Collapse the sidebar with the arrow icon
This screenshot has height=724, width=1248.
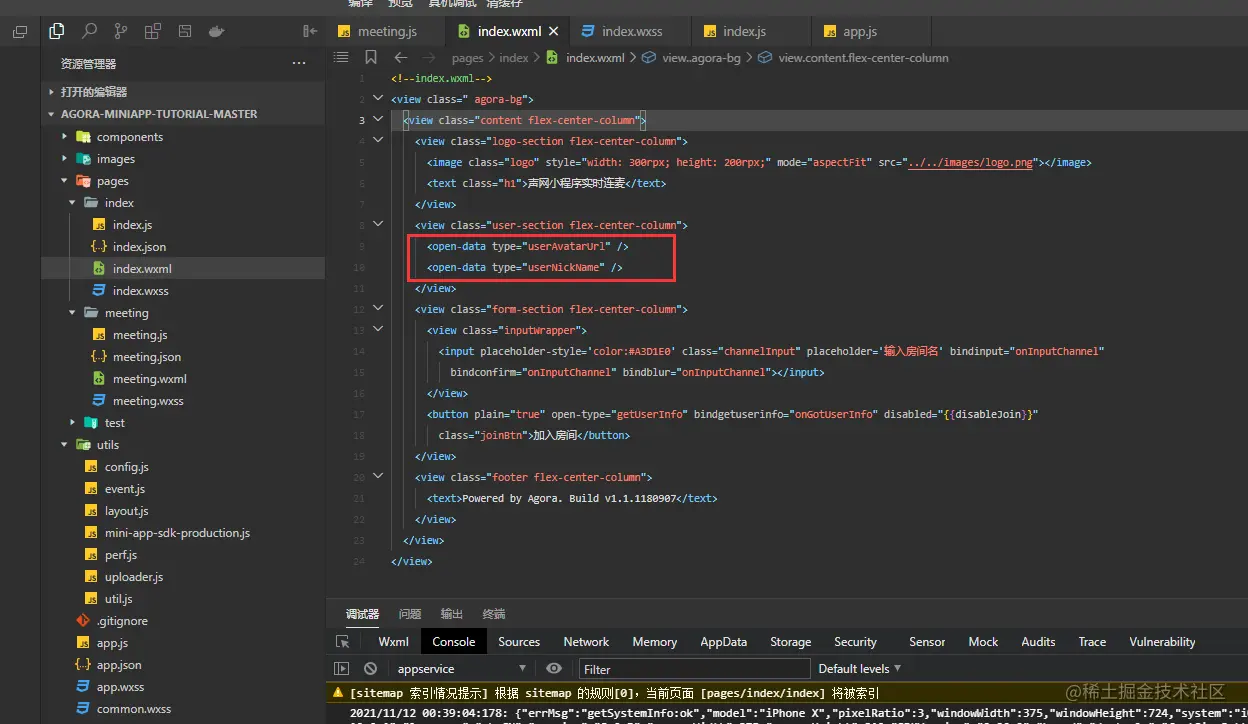(310, 31)
